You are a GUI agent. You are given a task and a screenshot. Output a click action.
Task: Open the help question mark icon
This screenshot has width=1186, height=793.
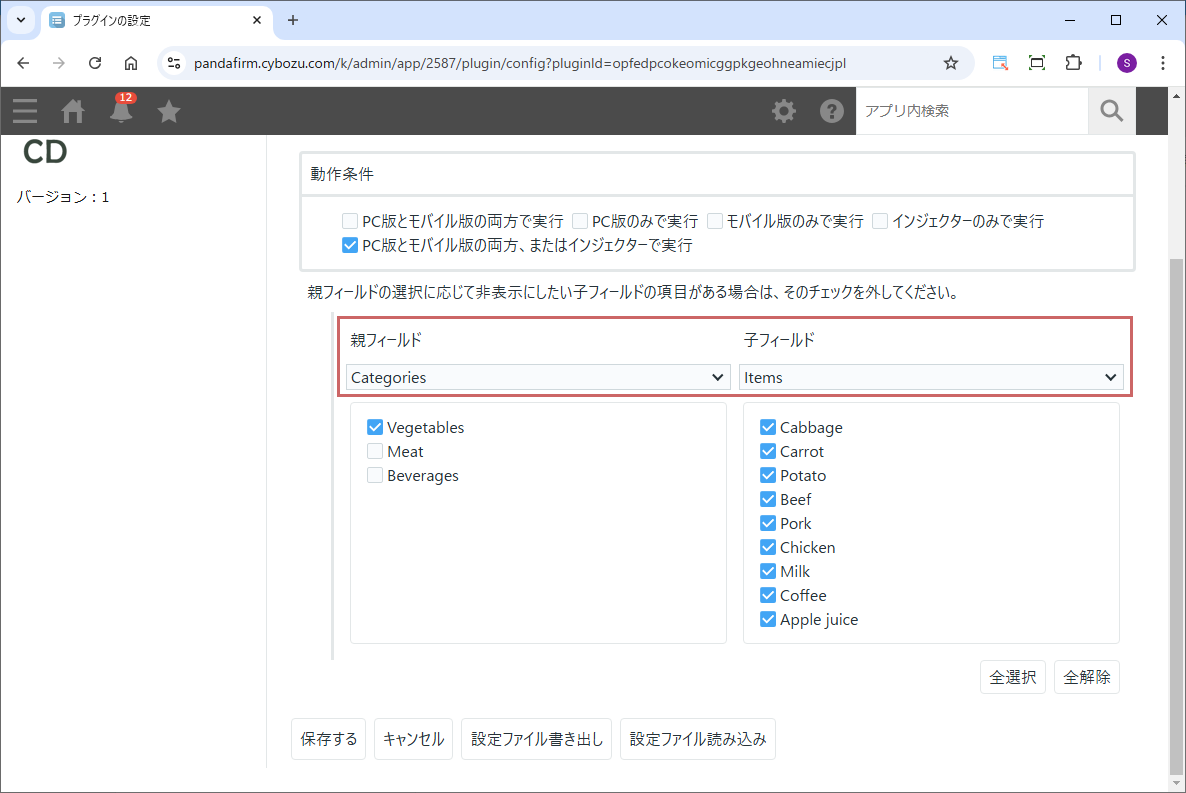[x=832, y=111]
